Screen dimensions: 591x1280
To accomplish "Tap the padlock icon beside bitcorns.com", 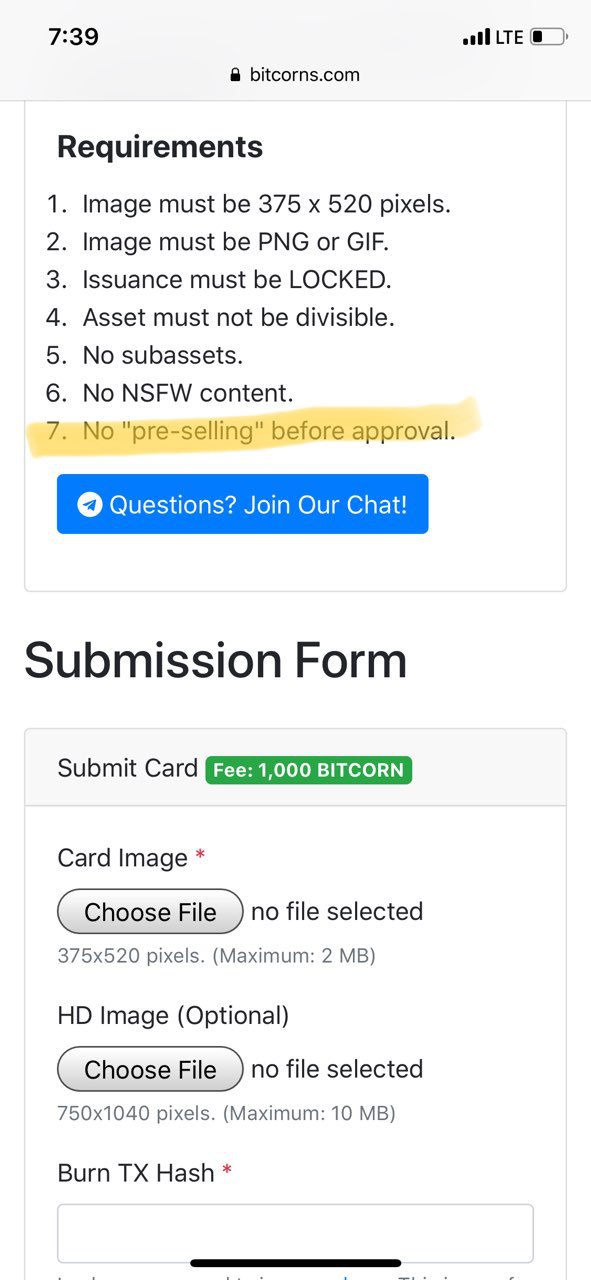I will coord(236,75).
